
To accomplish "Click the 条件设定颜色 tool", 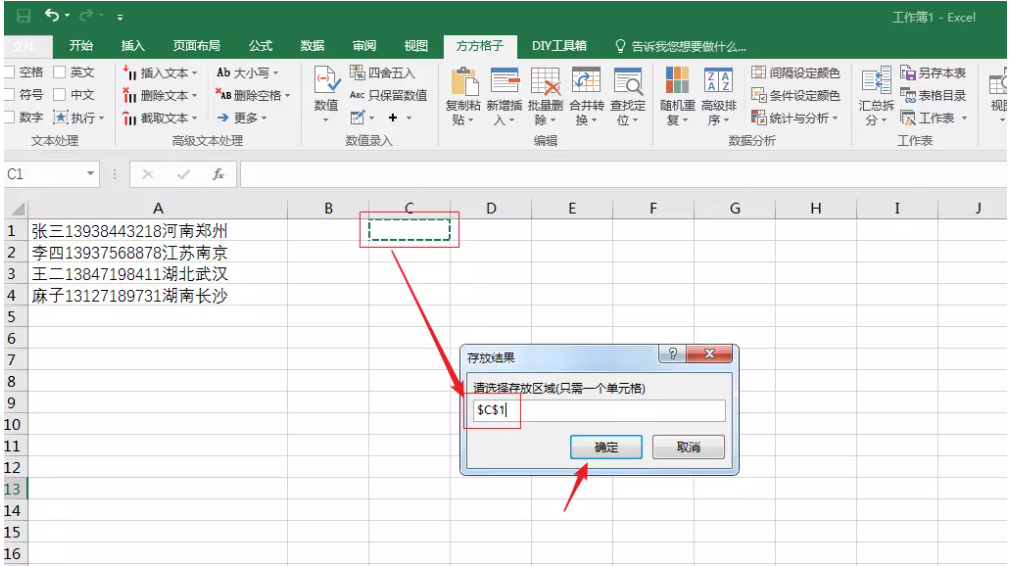I will click(x=796, y=95).
